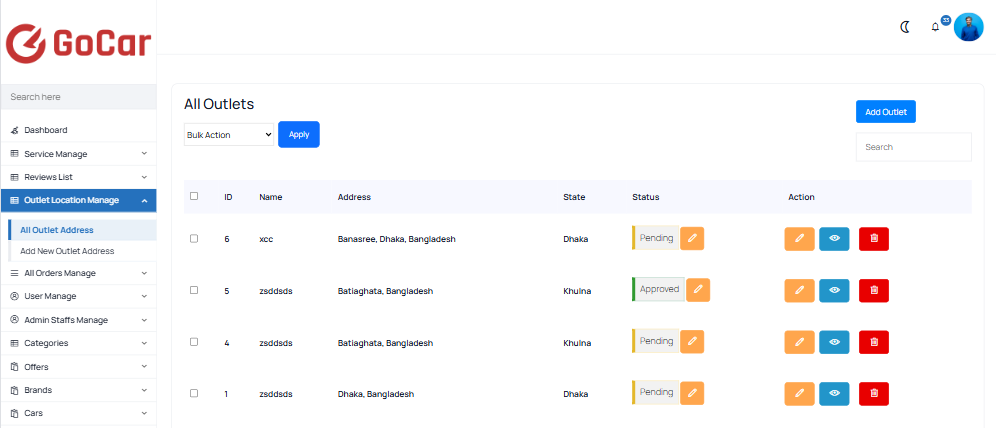Click Admin Staffs Manage person icon

click(15, 320)
